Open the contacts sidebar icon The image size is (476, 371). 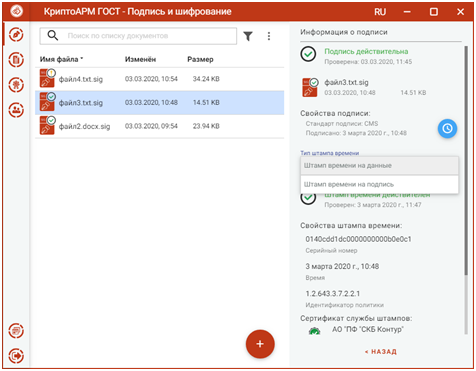16,110
